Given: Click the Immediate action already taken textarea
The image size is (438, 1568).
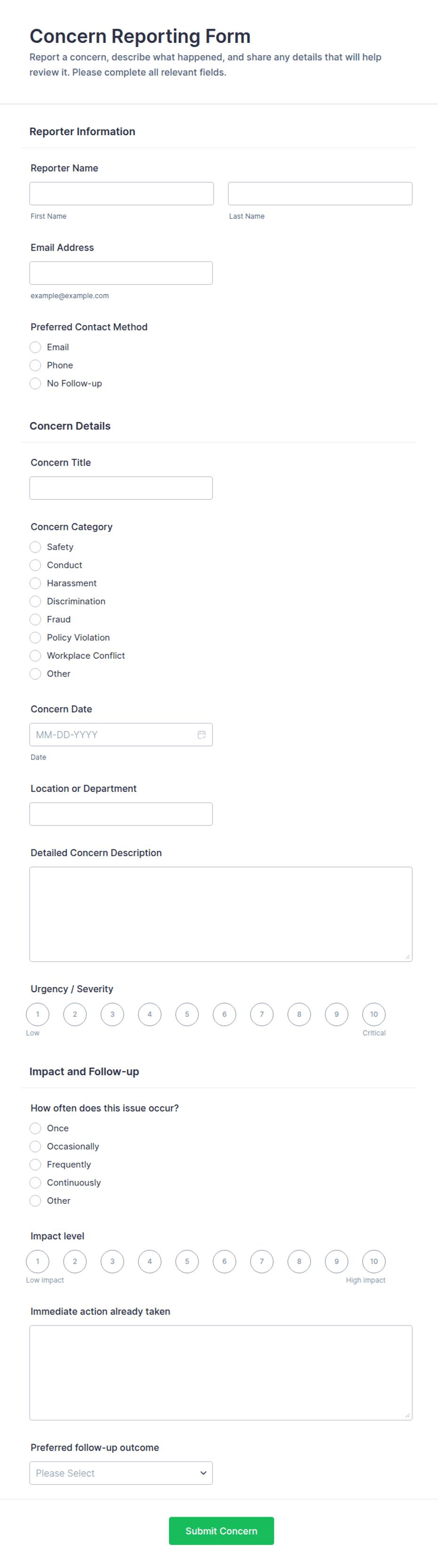Looking at the screenshot, I should (x=221, y=1372).
